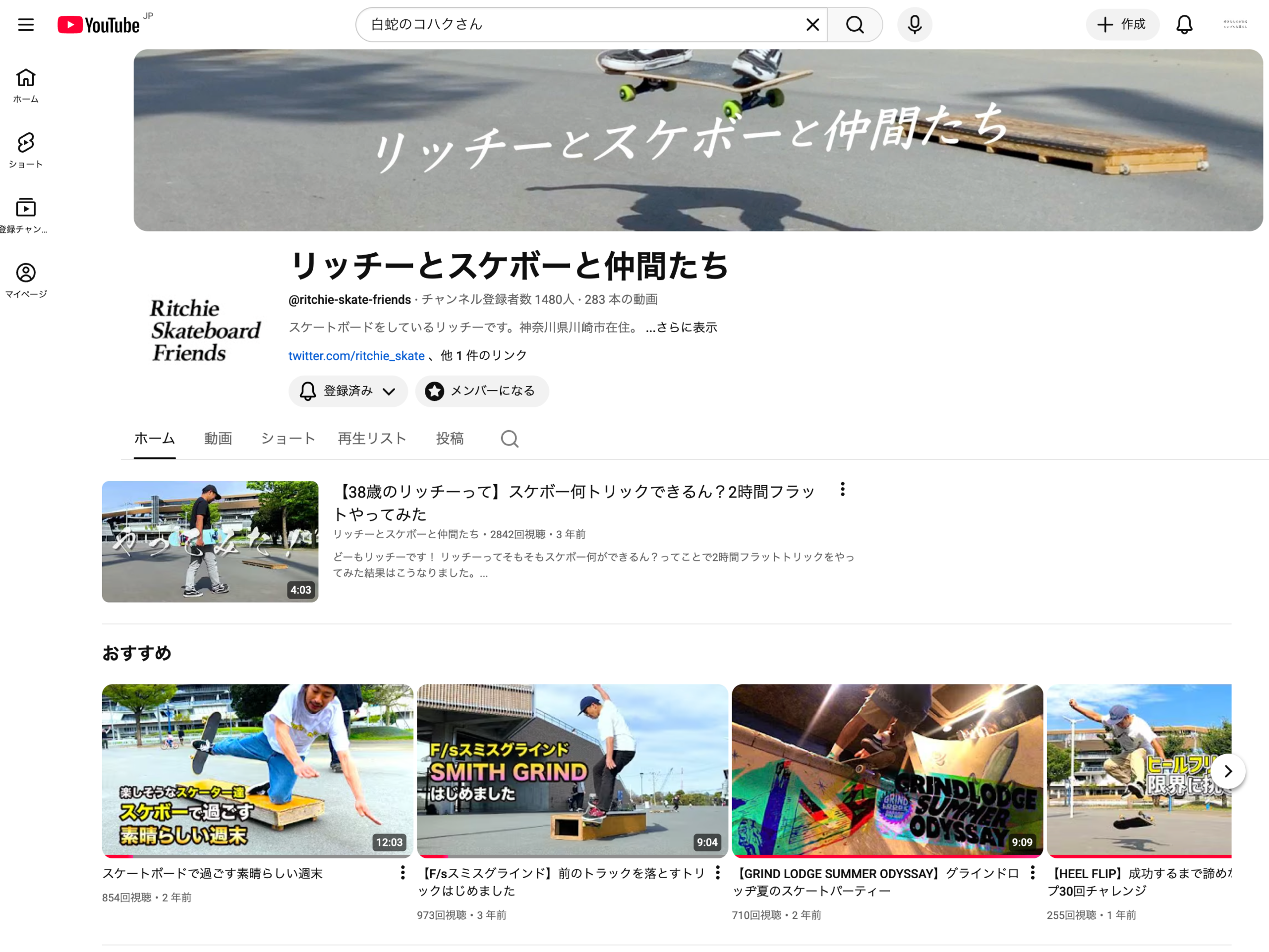Click the メンバーになる button
The image size is (1269, 952).
pos(482,391)
